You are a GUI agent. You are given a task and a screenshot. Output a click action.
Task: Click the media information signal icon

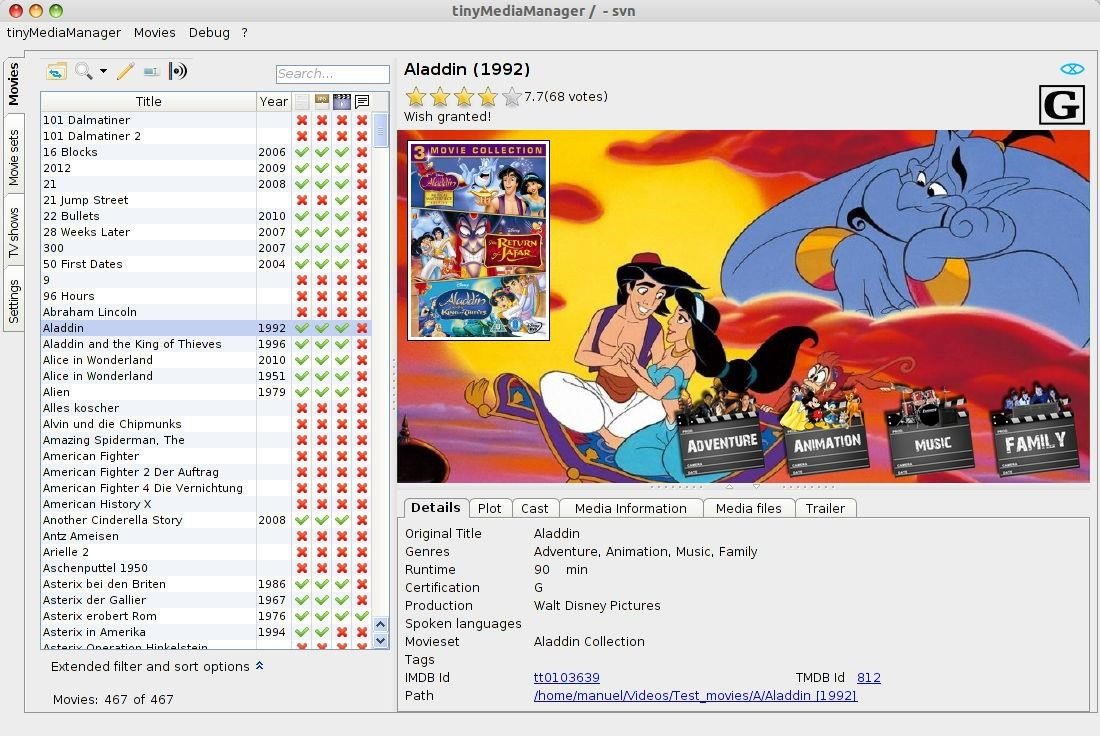click(177, 71)
